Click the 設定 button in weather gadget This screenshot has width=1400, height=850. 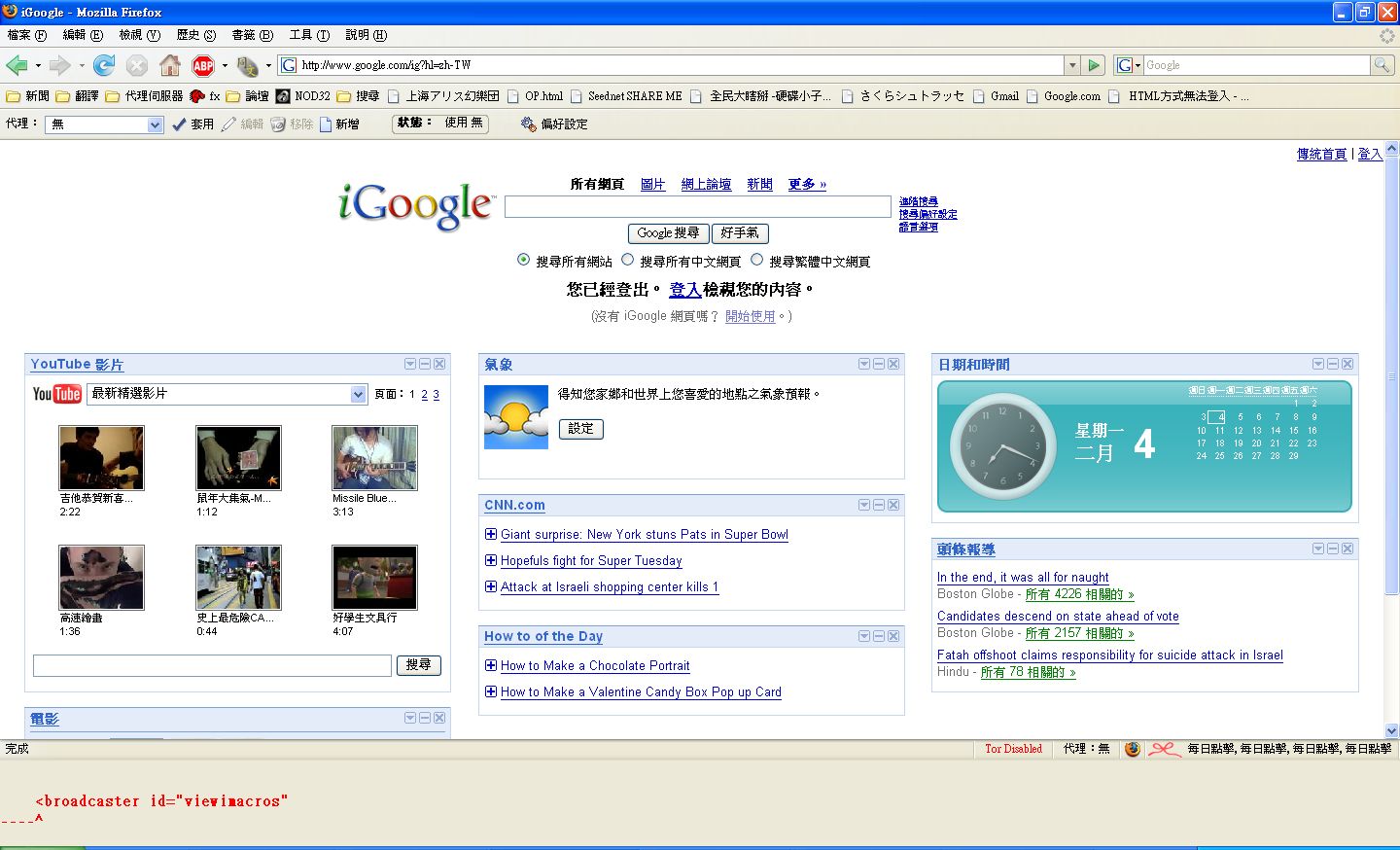(x=580, y=429)
